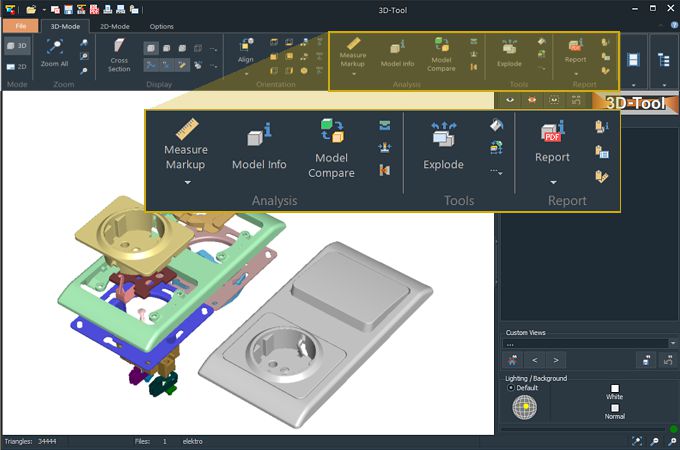Viewport: 680px width, 450px height.
Task: Click Model Compare in the dimmed top ribbon
Action: pyautogui.click(x=441, y=54)
